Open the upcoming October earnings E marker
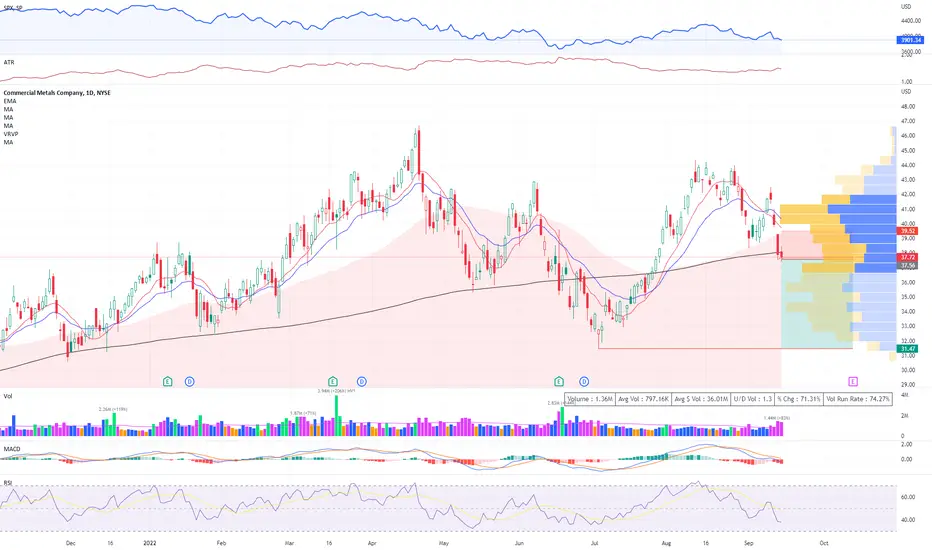Screen dimensions: 932x550 click(853, 381)
